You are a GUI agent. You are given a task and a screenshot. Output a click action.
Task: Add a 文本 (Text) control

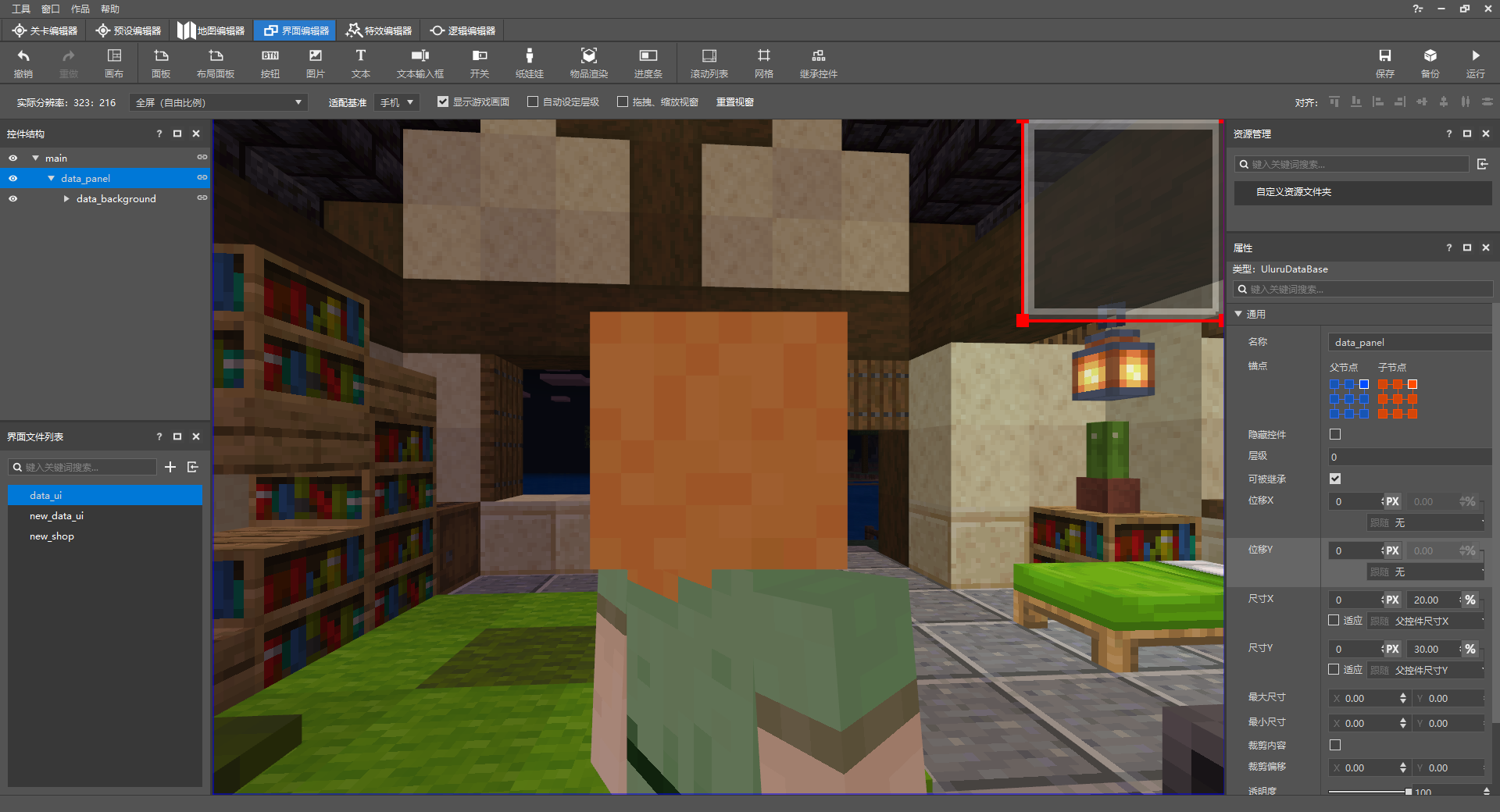click(361, 63)
